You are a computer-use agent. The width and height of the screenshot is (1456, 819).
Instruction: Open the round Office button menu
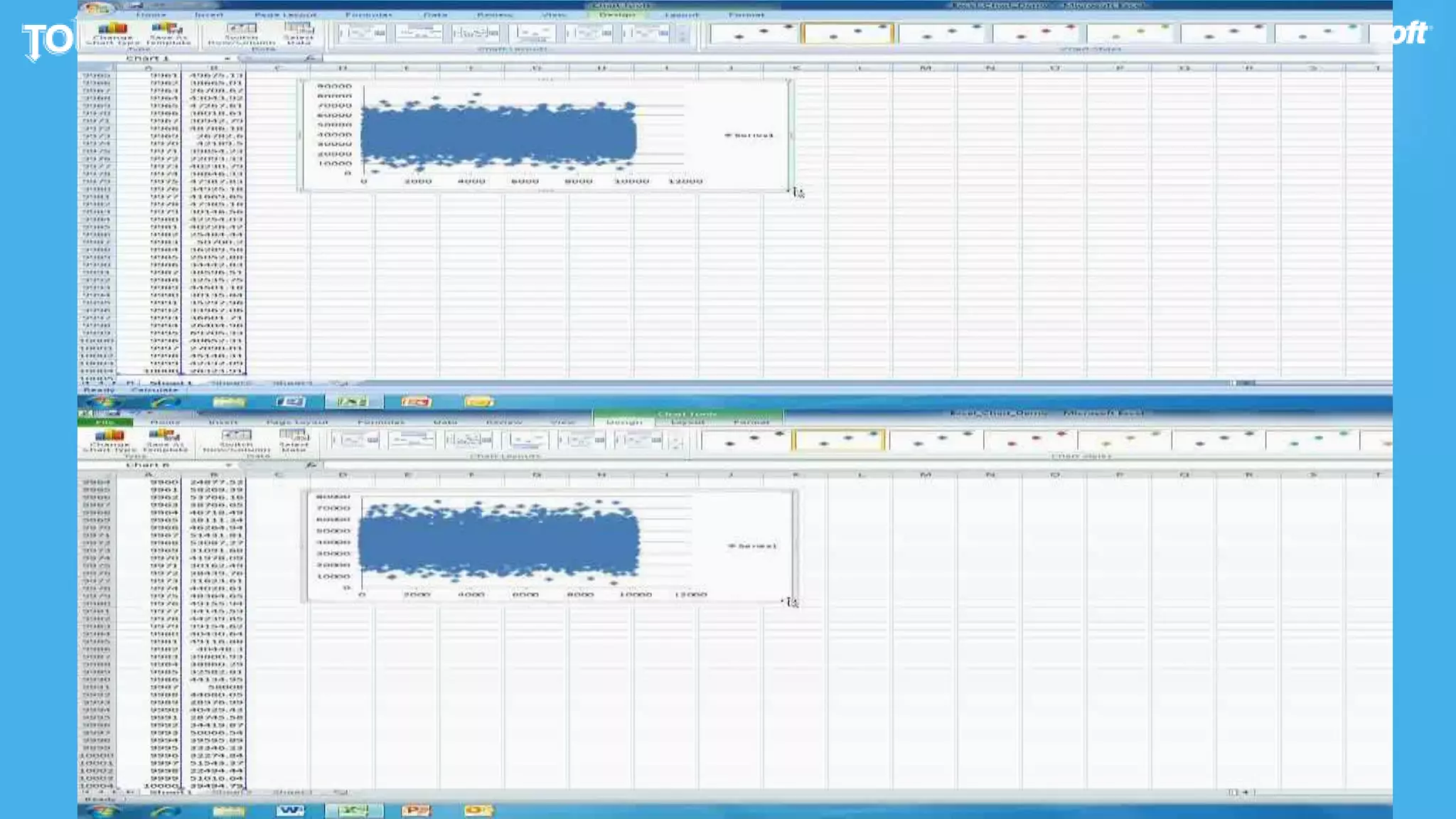(97, 8)
